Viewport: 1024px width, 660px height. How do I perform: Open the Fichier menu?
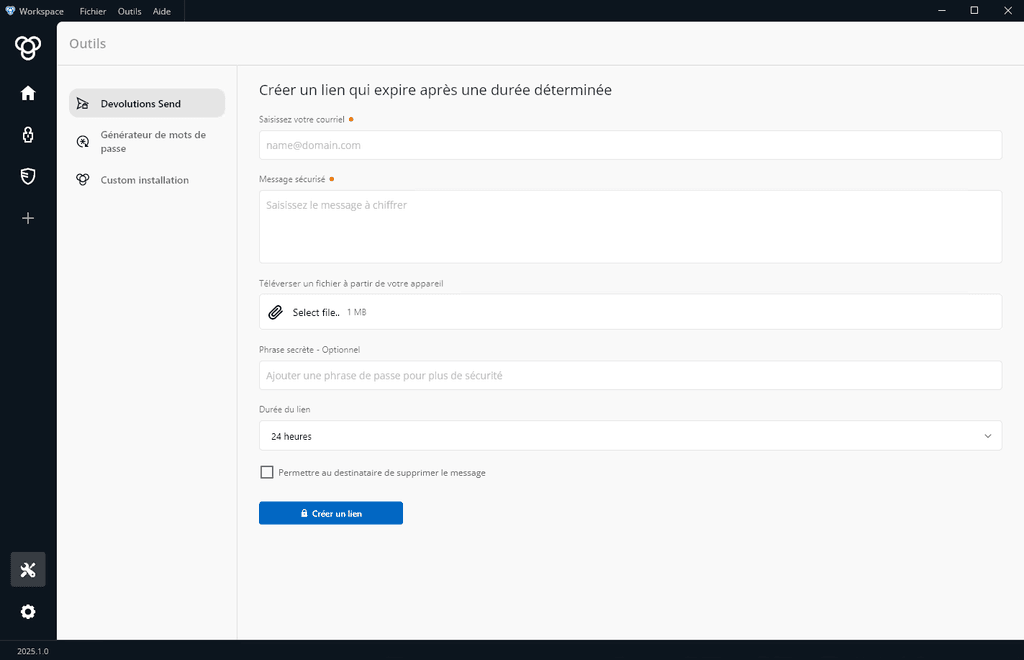(93, 10)
